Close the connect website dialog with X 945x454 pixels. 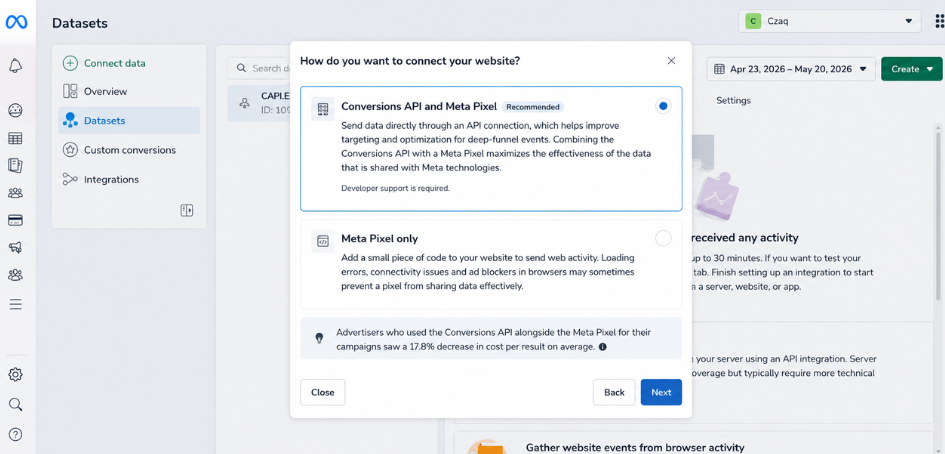coord(671,60)
